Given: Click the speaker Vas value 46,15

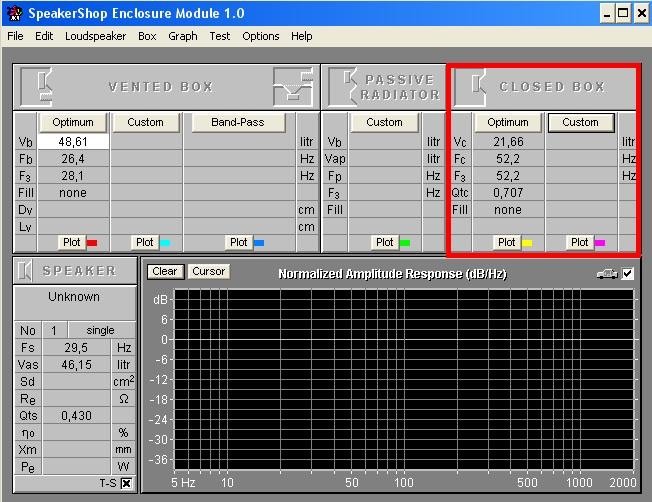Looking at the screenshot, I should coord(77,365).
